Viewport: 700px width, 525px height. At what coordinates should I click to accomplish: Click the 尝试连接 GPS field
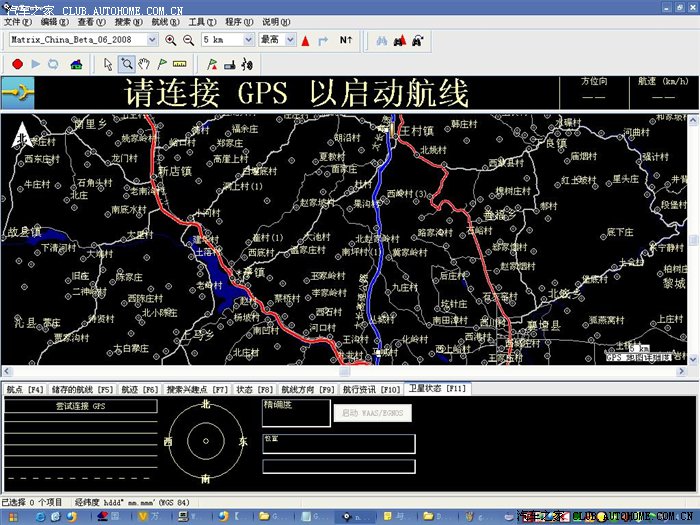pyautogui.click(x=80, y=407)
